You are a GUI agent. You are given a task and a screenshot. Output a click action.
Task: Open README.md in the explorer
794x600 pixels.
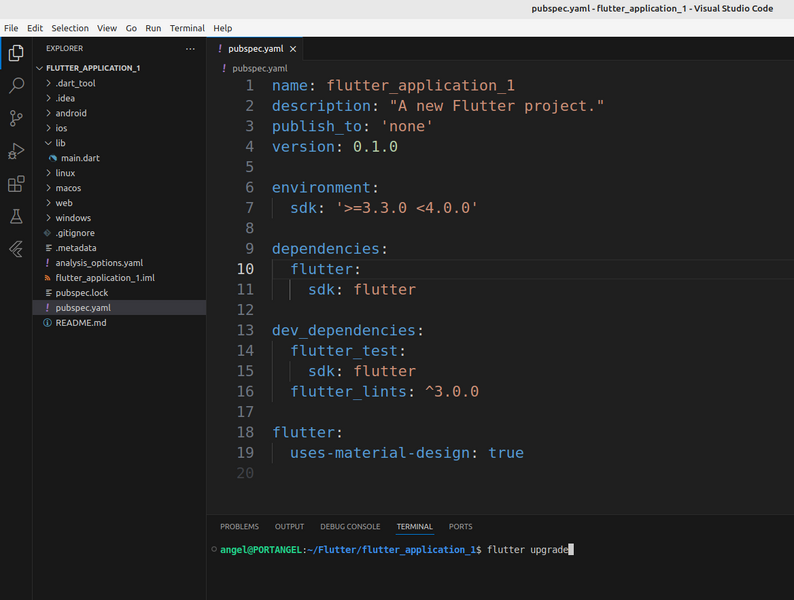tap(81, 323)
